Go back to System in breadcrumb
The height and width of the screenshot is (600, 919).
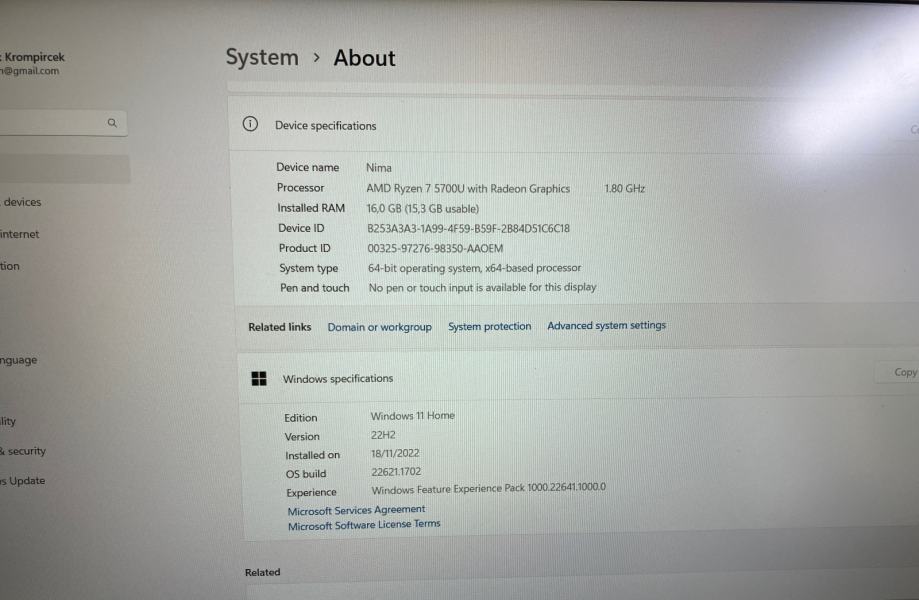tap(262, 57)
